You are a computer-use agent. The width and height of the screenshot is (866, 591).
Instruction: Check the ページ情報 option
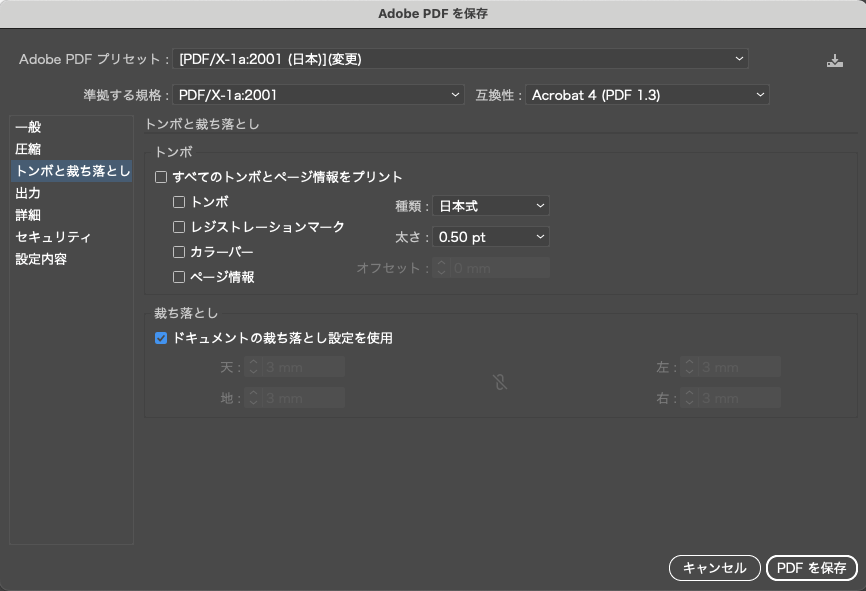click(x=180, y=277)
